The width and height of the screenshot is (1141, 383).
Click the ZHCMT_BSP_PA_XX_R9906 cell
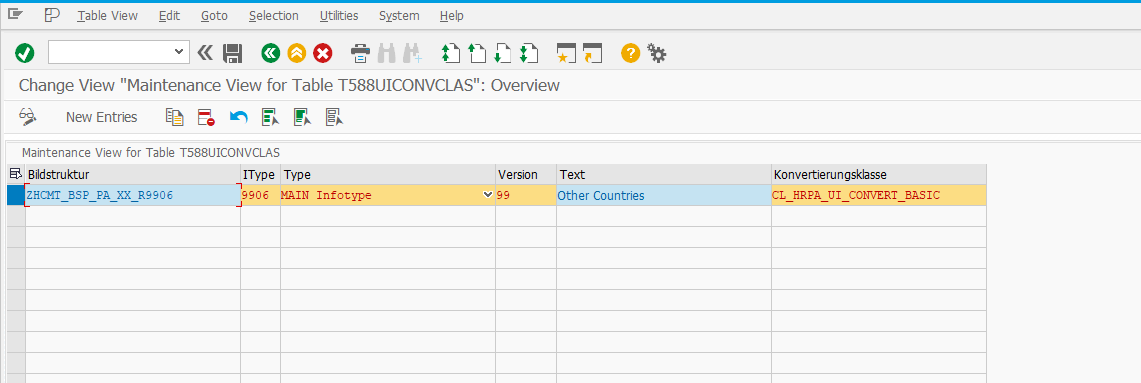(133, 195)
